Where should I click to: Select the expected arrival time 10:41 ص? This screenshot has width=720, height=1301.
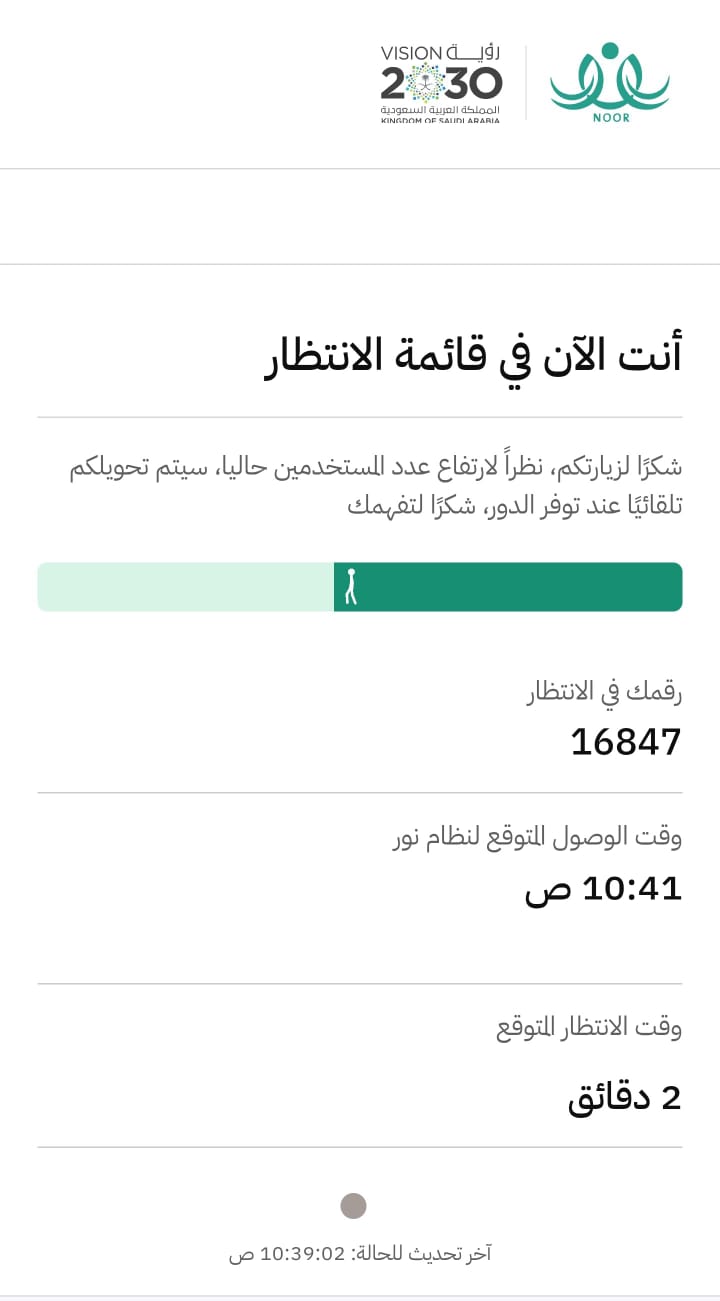(603, 888)
